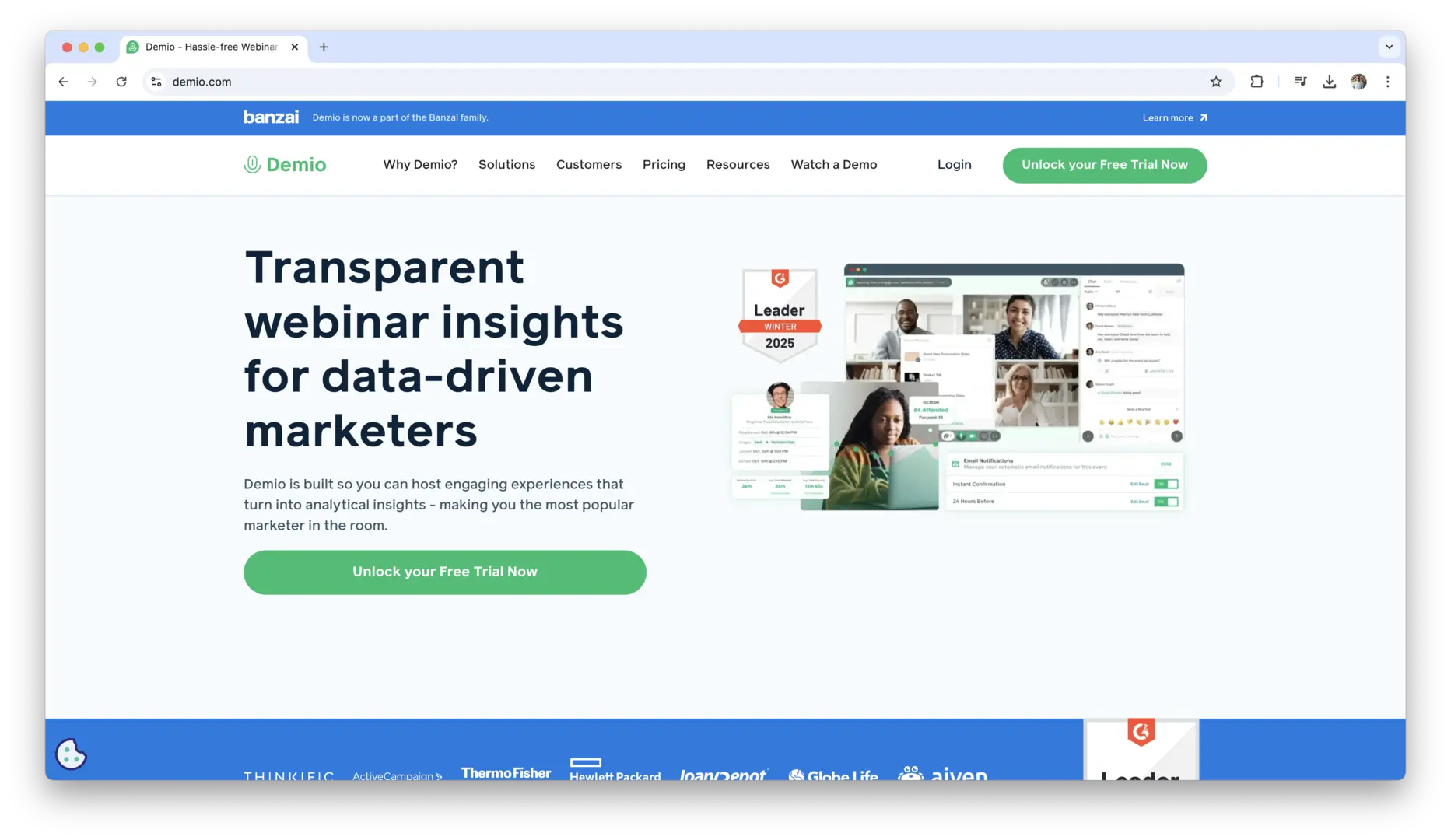
Task: Open the Solutions menu
Action: (x=506, y=165)
